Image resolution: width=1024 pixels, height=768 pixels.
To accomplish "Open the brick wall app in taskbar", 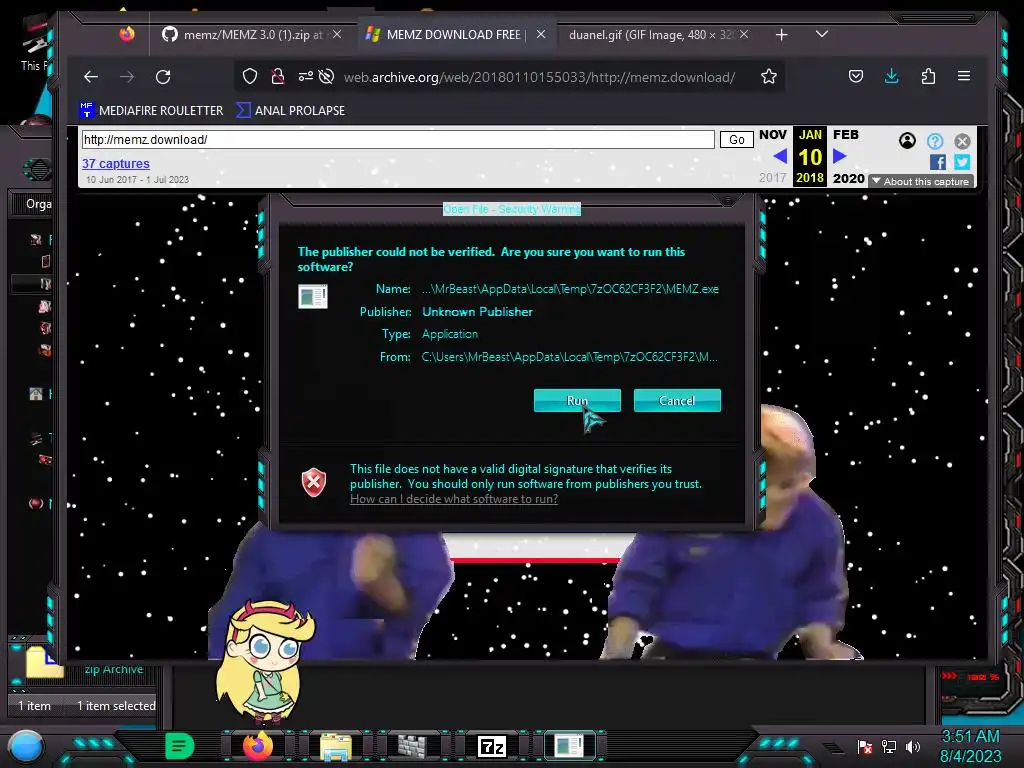I will click(412, 746).
